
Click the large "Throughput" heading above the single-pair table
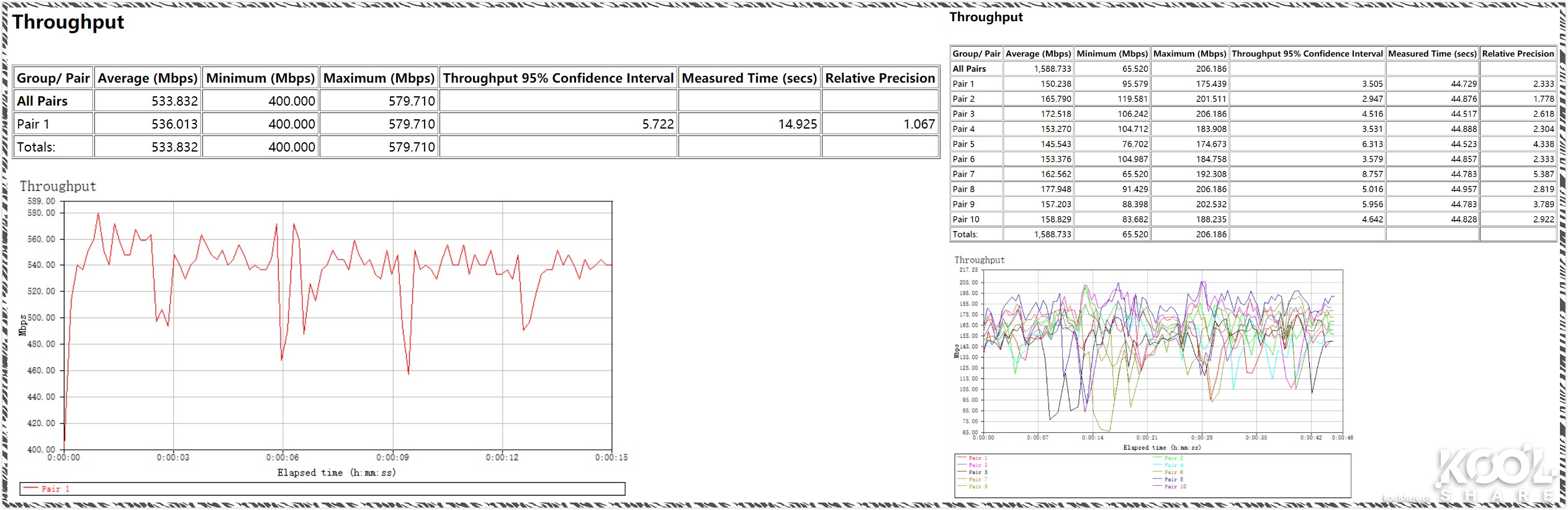click(x=68, y=22)
